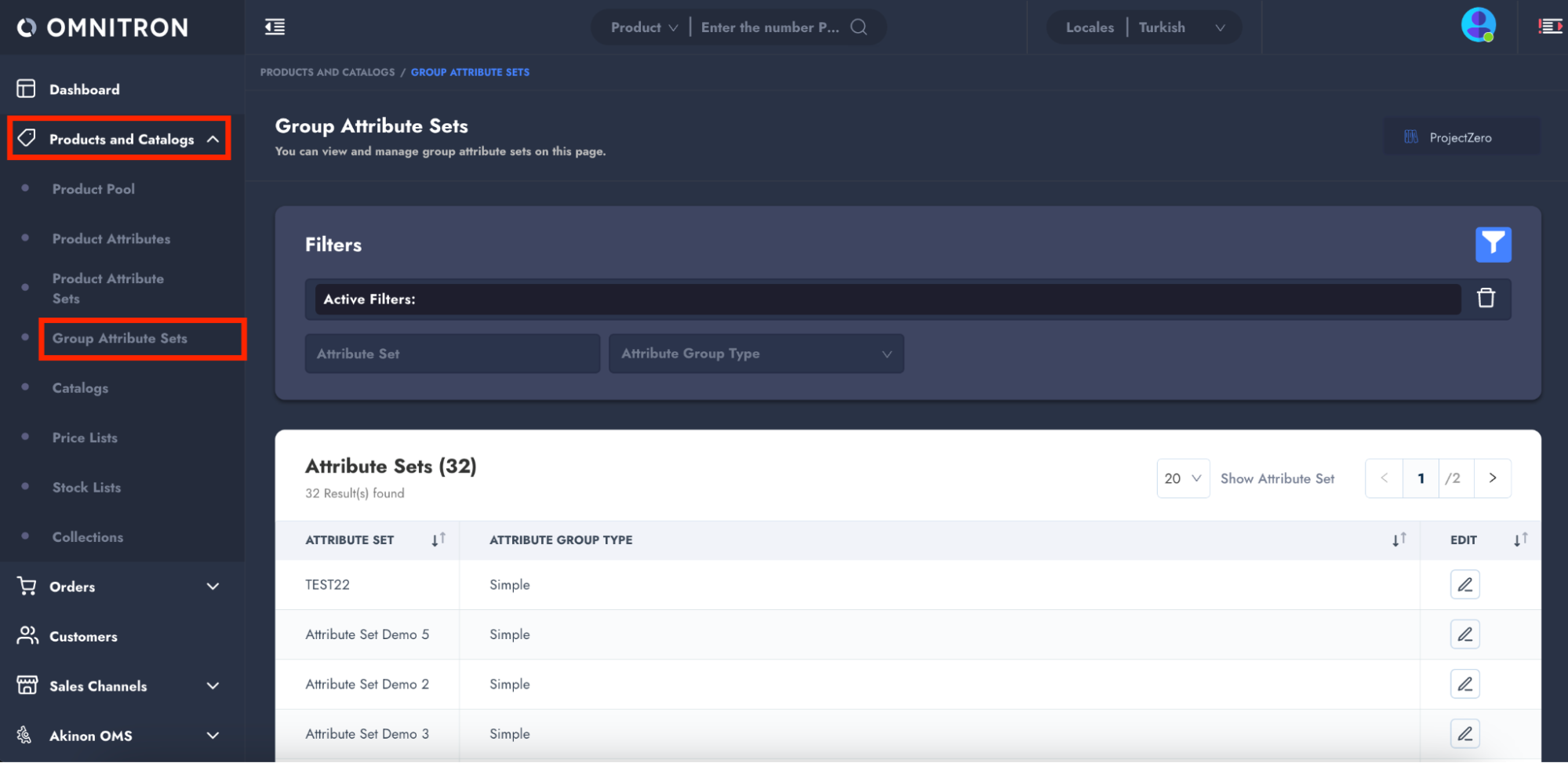Toggle sorting on Attribute Group Type column
The image size is (1568, 763).
1399,540
